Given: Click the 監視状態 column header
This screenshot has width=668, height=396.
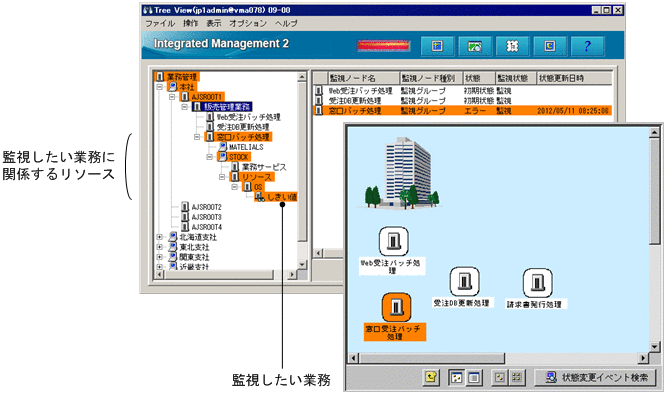Looking at the screenshot, I should click(x=515, y=78).
